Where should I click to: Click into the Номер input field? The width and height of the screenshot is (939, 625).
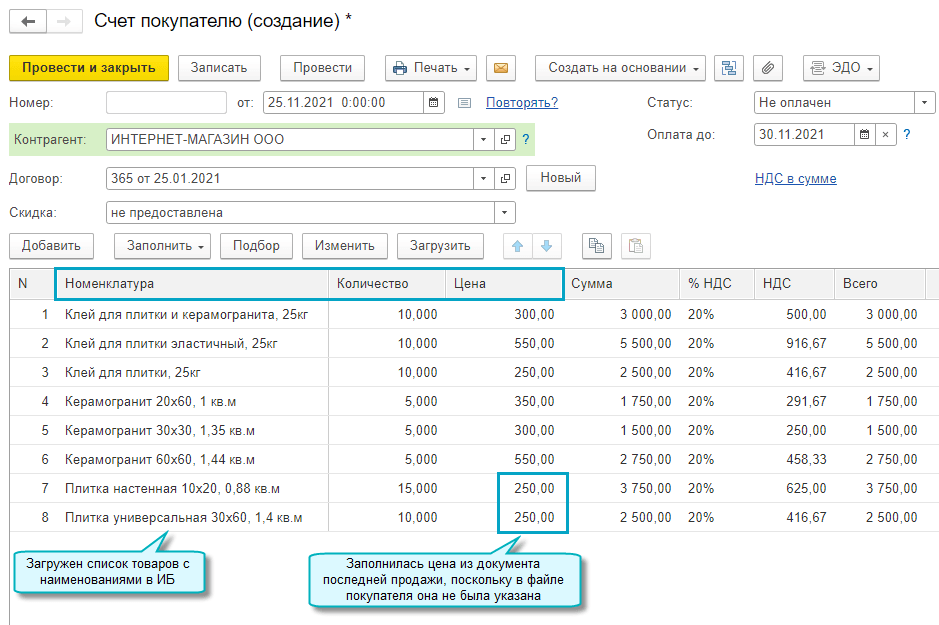166,102
